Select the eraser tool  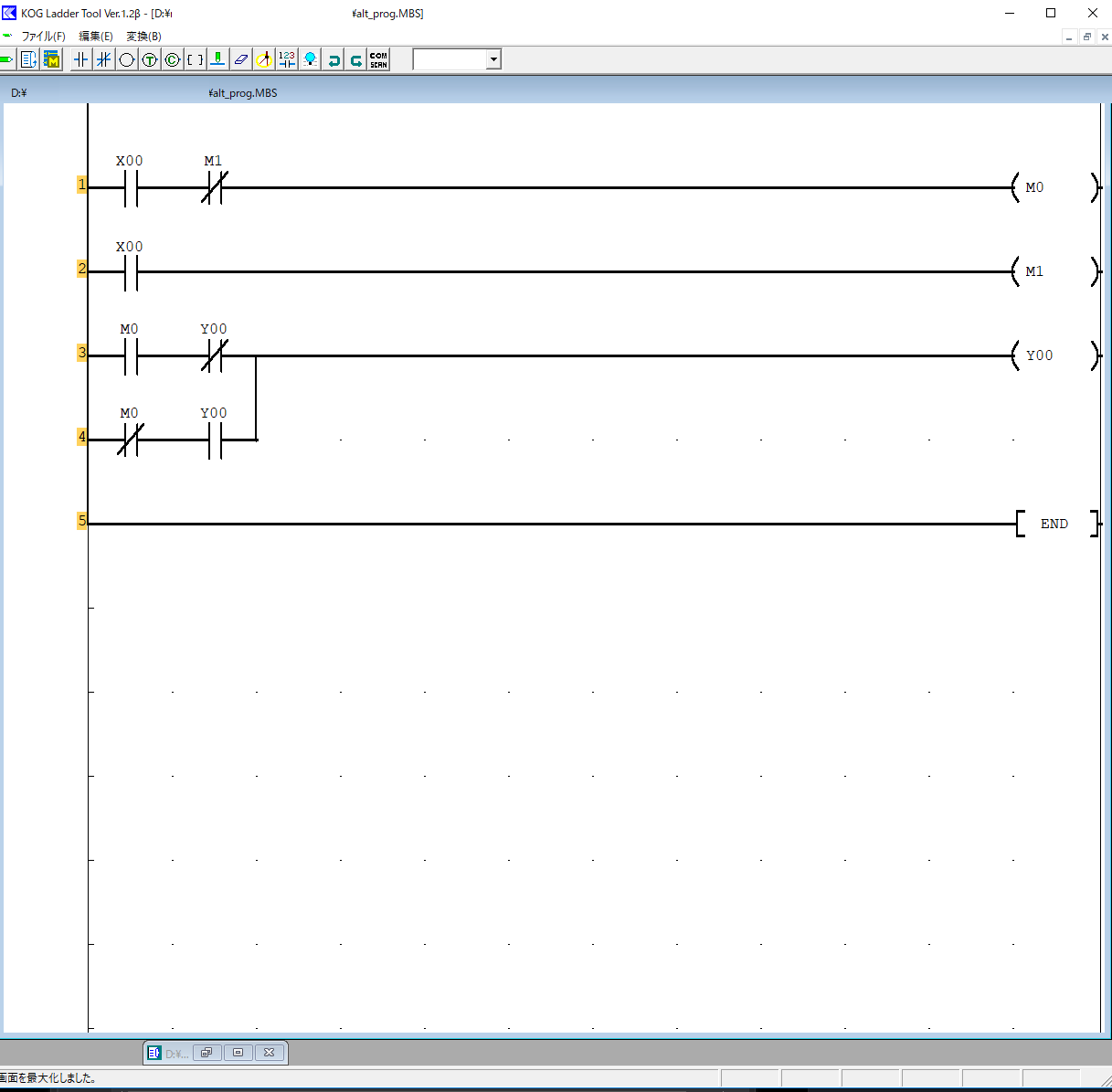tap(241, 60)
